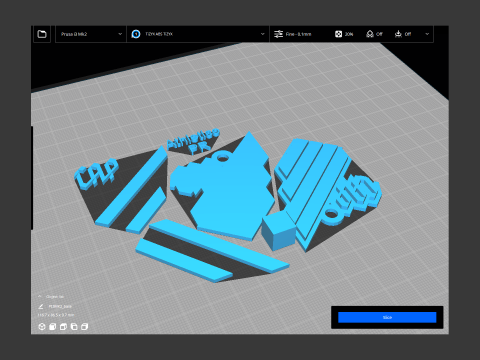Screen dimensions: 480x360
Task: Click the pencil icon to rename the job
Action: coord(41,306)
